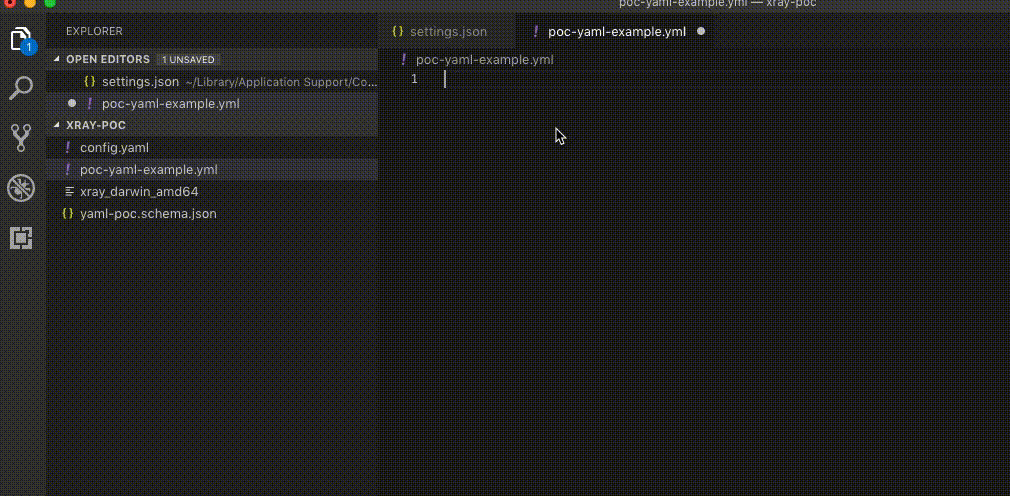Select settings.json in Open Editors
Viewport: 1010px width, 496px height.
[x=214, y=82]
